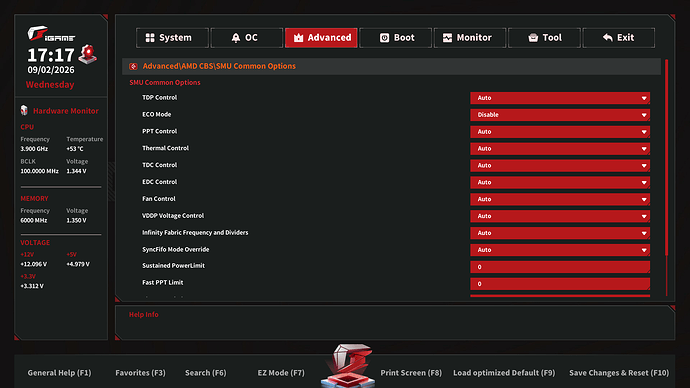
Task: Click the ECO Mode label
Action: (x=156, y=114)
